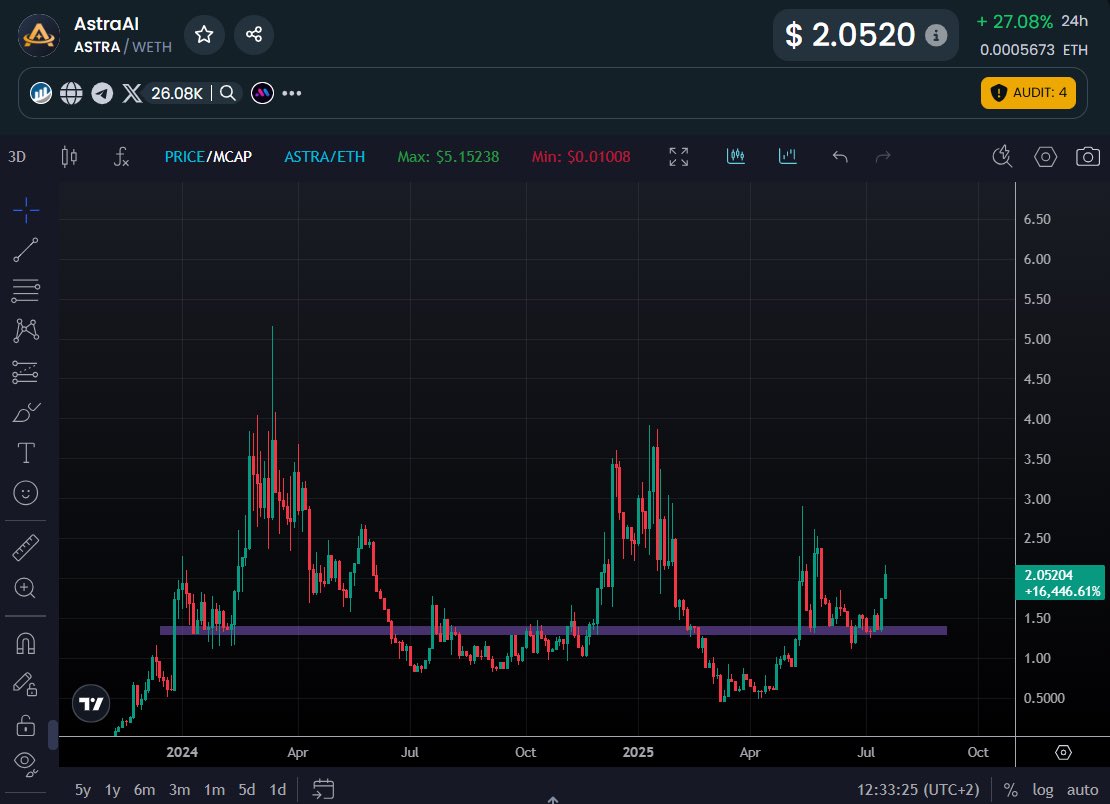
Task: Select the zoom in tool
Action: pos(25,588)
